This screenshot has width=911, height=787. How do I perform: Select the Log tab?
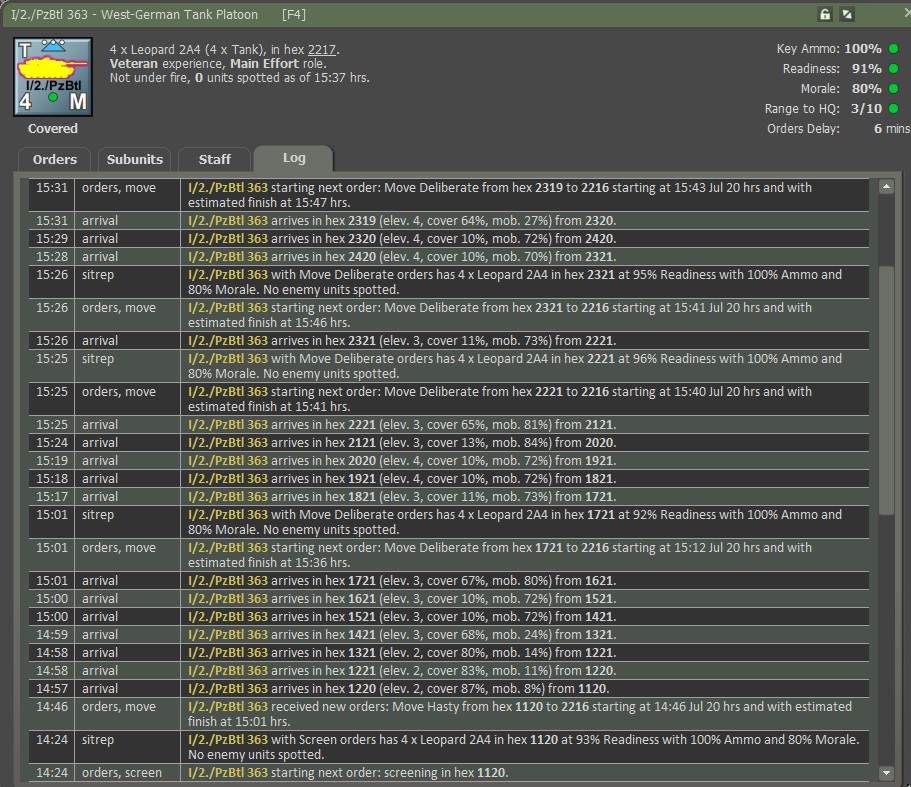(293, 158)
